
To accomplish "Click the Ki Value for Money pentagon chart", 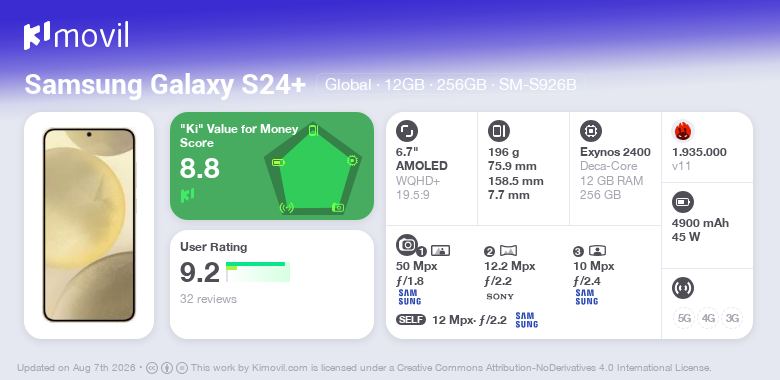I will [313, 169].
